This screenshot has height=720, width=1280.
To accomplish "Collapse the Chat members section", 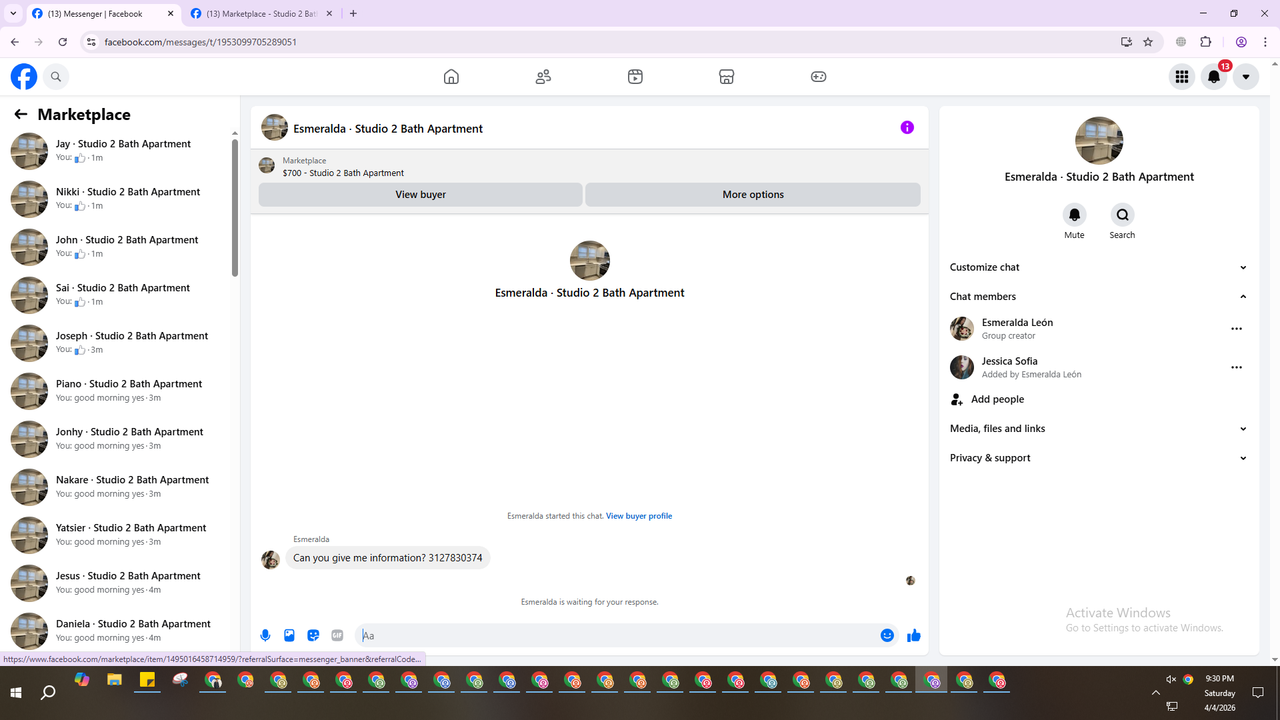I will pos(1098,296).
